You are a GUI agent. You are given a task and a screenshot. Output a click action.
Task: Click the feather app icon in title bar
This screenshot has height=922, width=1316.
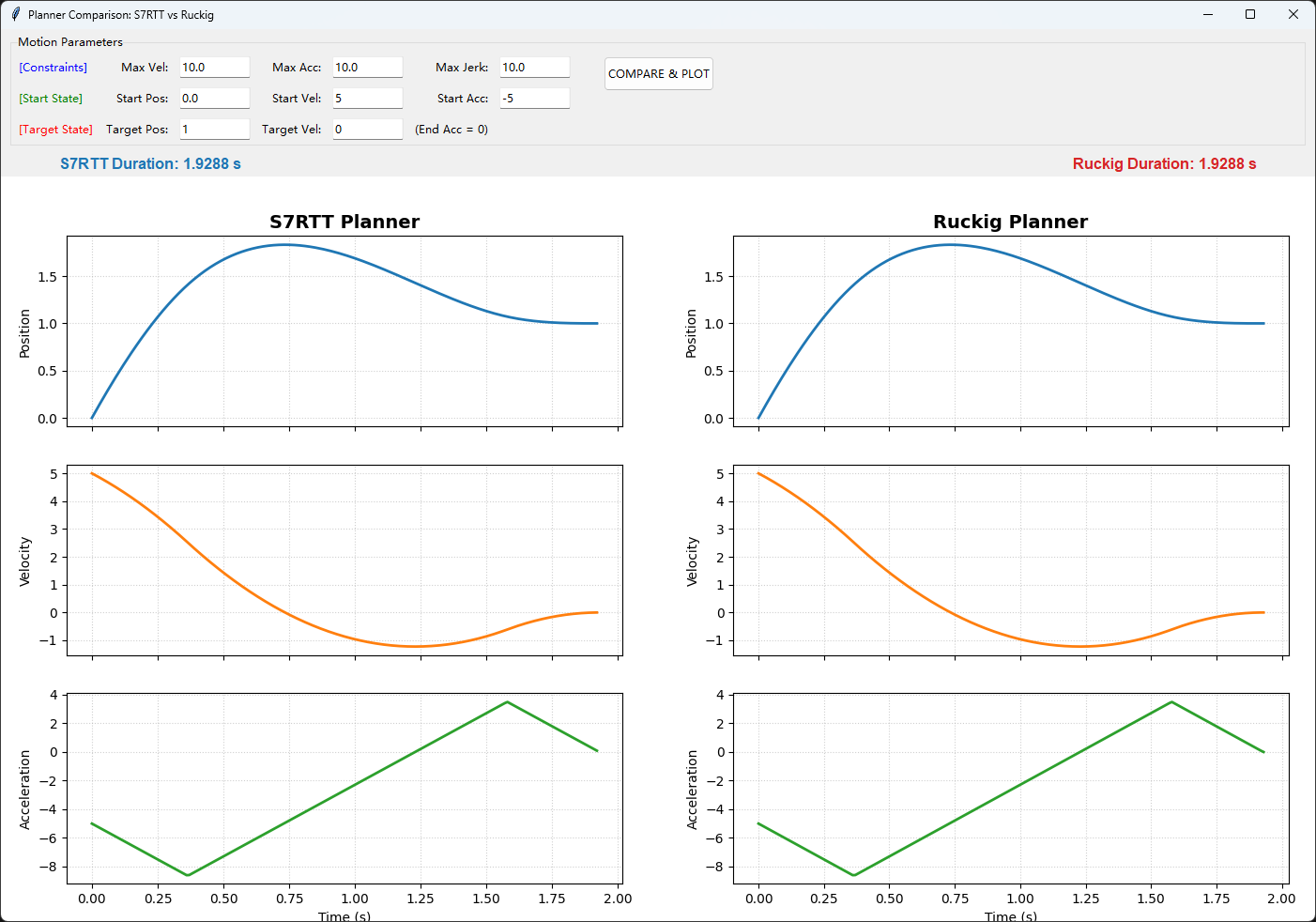pyautogui.click(x=15, y=14)
